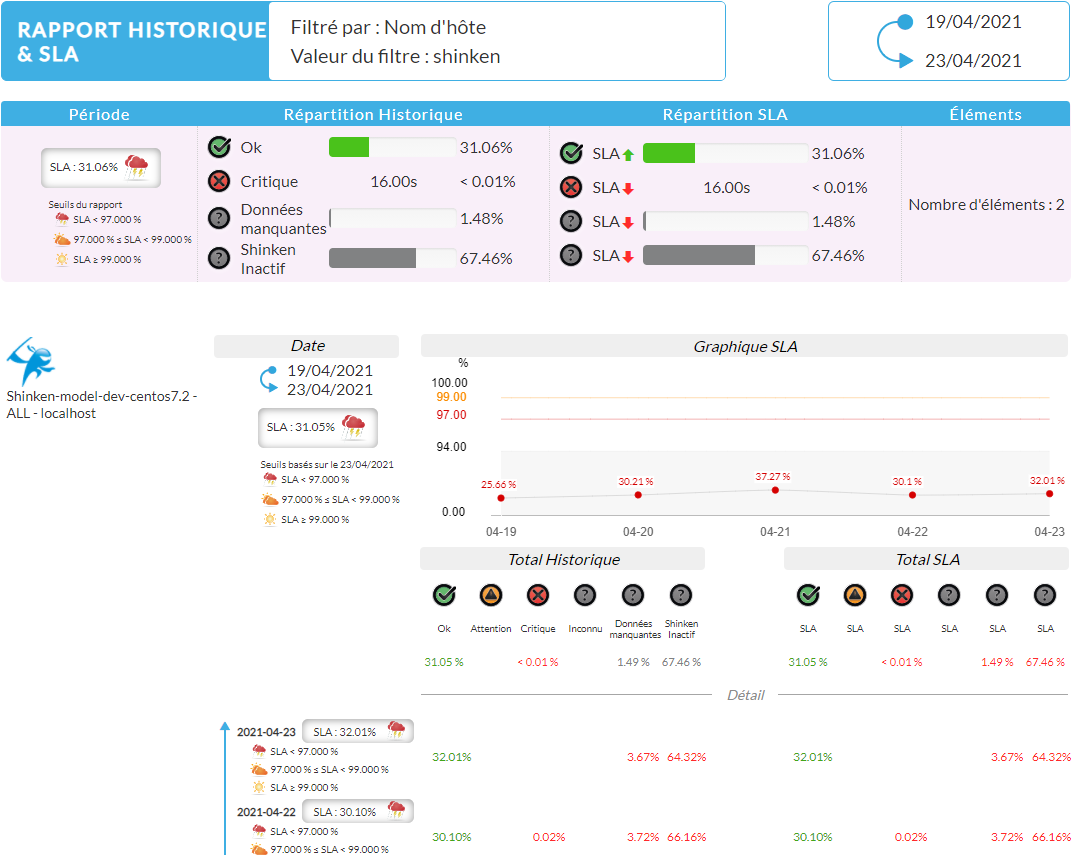Click the Graphique SLA section header
The width and height of the screenshot is (1072, 855).
(744, 346)
